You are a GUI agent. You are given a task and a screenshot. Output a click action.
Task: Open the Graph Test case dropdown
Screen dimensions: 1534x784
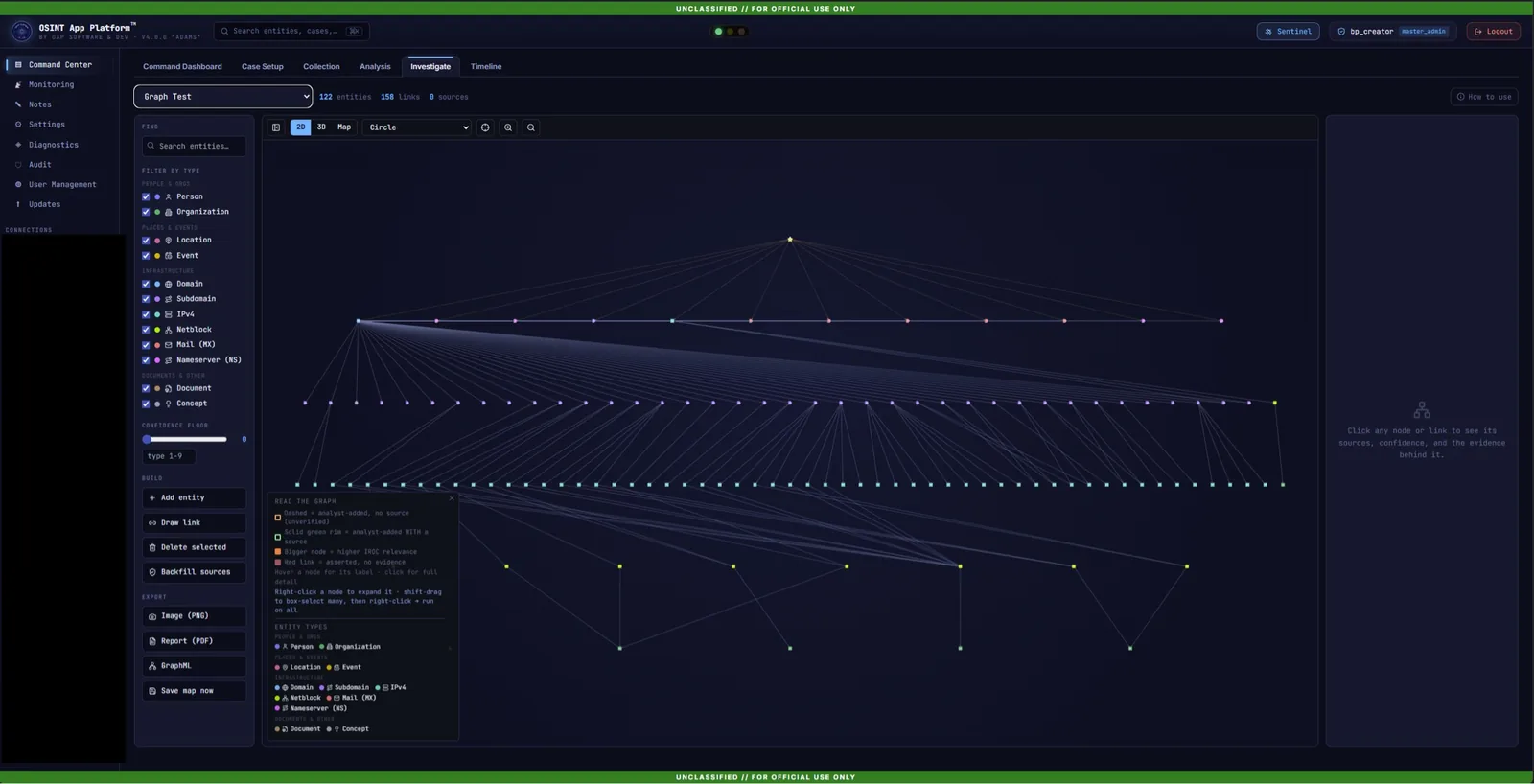click(x=223, y=97)
